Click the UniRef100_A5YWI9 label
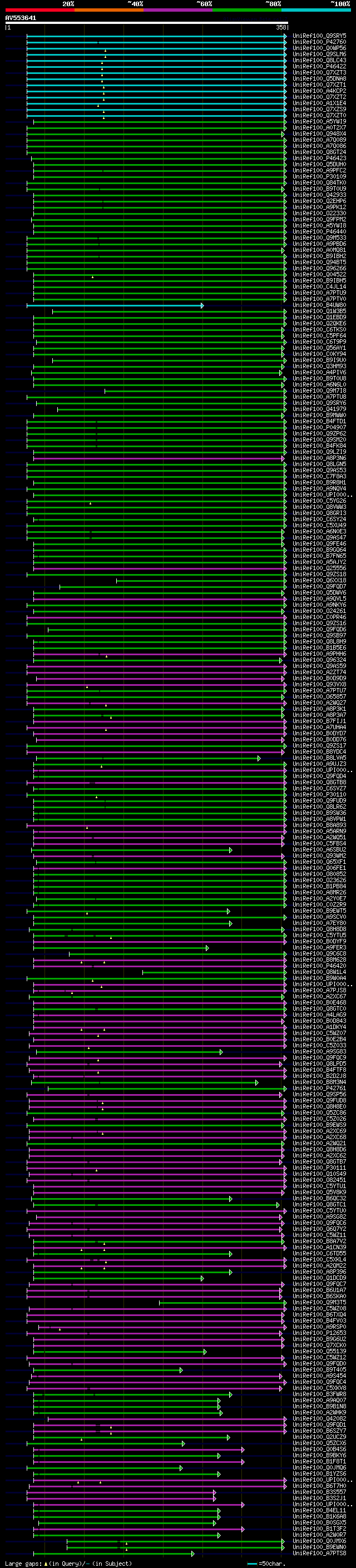 click(319, 122)
